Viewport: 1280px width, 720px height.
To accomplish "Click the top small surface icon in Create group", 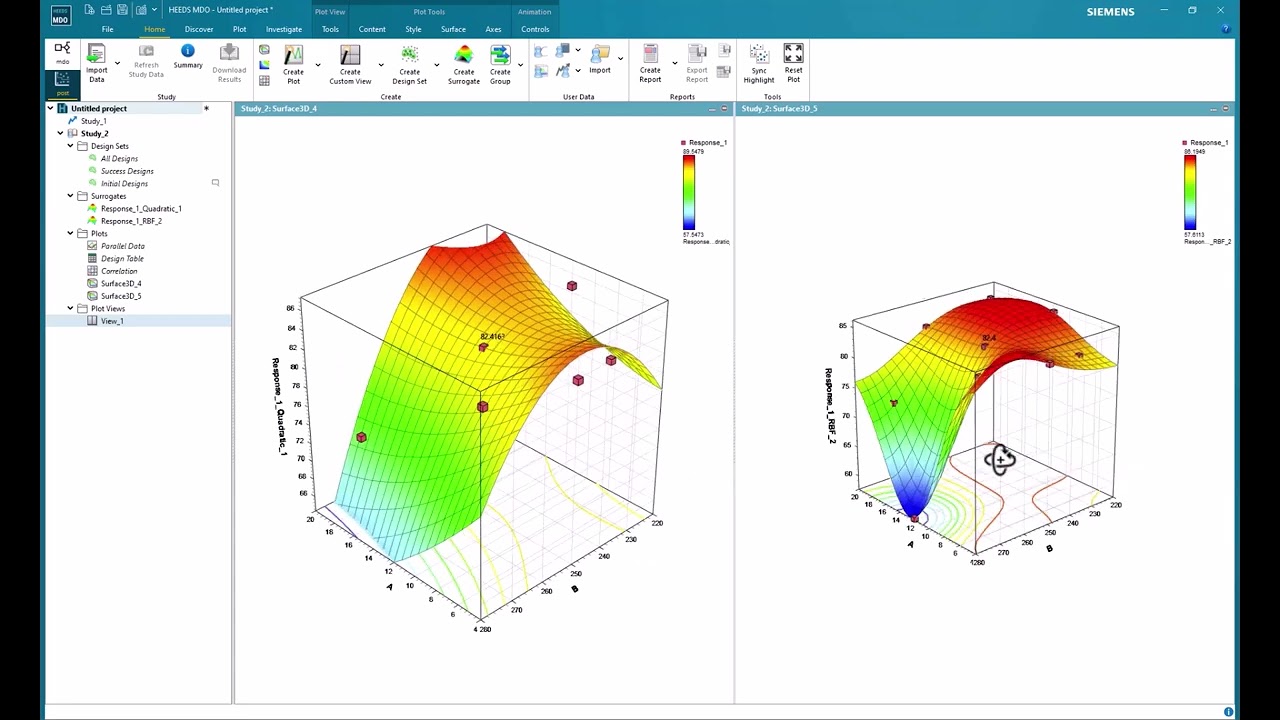I will pyautogui.click(x=264, y=49).
